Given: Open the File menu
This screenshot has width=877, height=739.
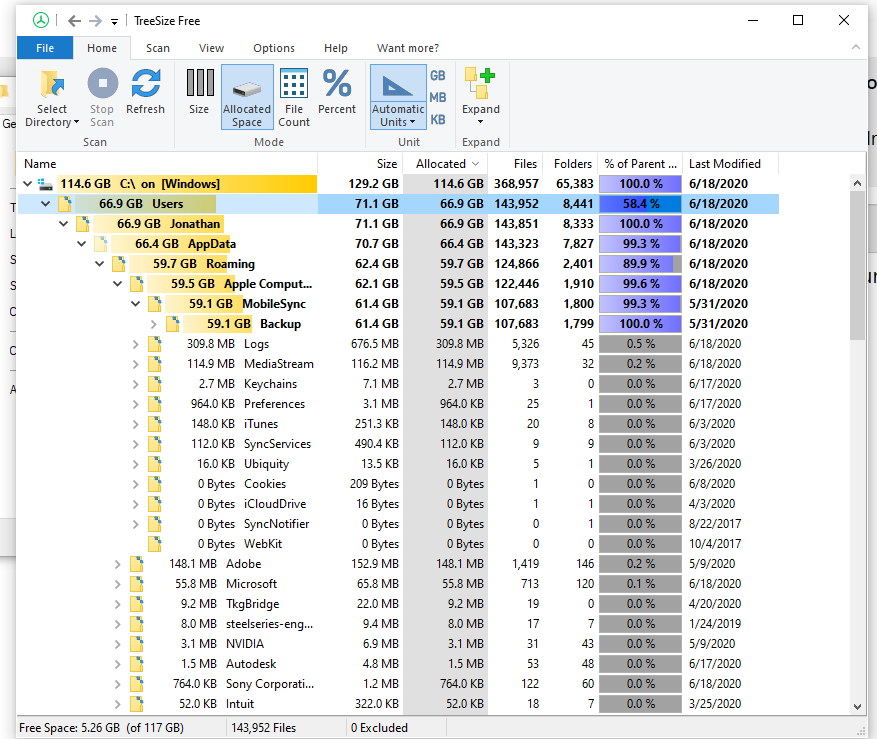Looking at the screenshot, I should point(45,48).
